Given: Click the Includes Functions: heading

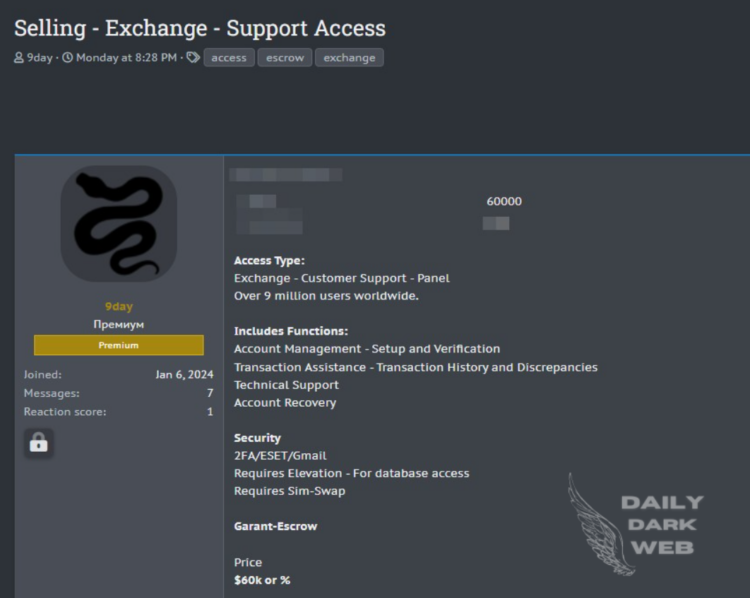Looking at the screenshot, I should (291, 331).
